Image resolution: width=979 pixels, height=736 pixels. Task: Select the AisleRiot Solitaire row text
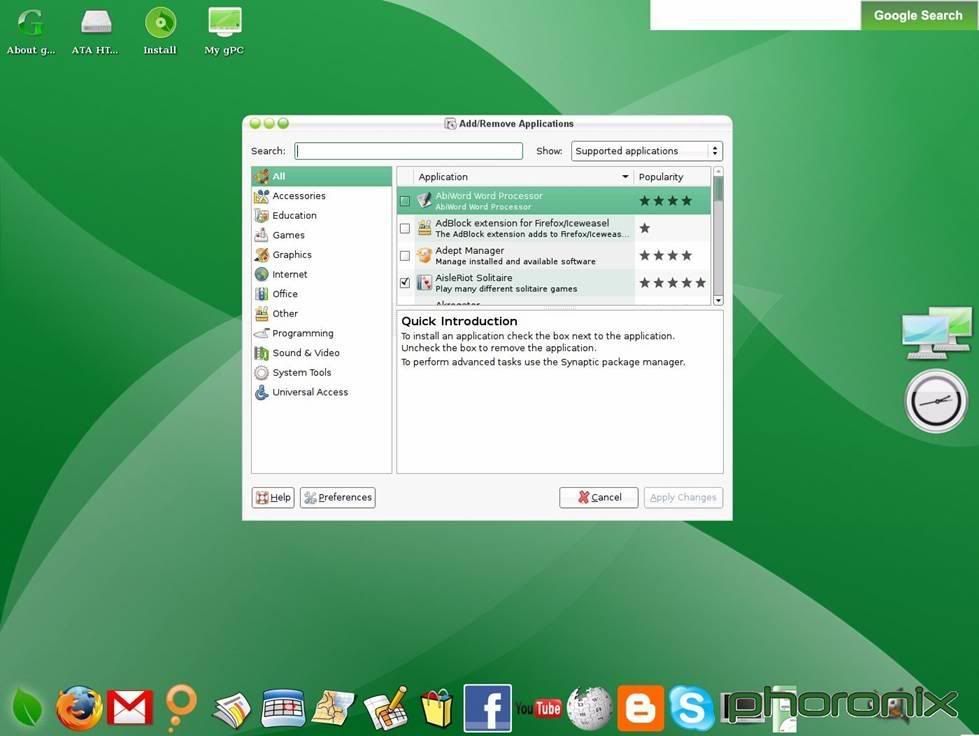(506, 283)
